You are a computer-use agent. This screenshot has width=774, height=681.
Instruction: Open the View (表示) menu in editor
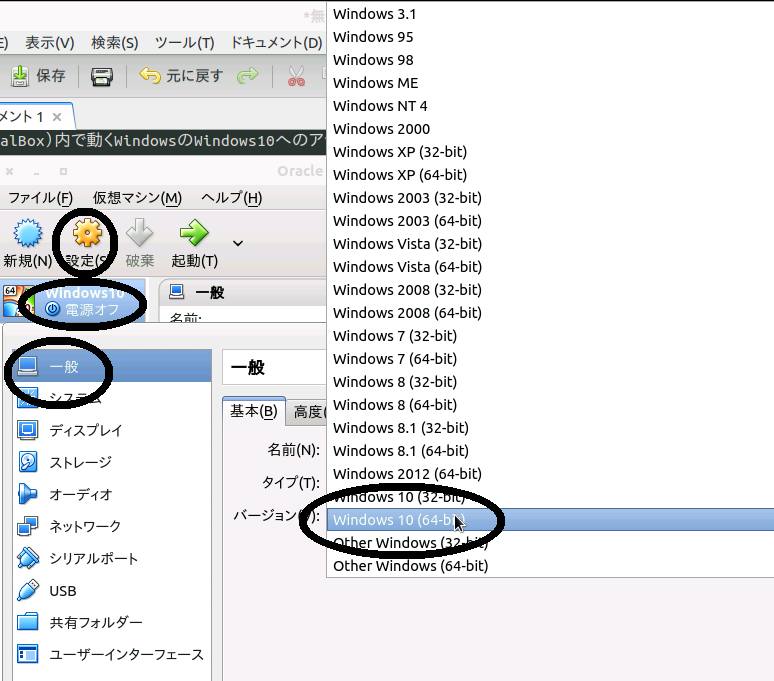coord(50,43)
